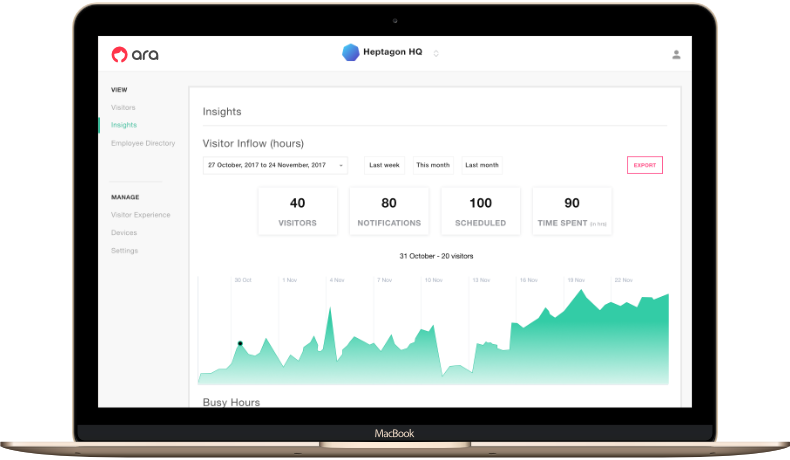Viewport: 790px width, 460px height.
Task: Click the ara logo
Action: 135,54
